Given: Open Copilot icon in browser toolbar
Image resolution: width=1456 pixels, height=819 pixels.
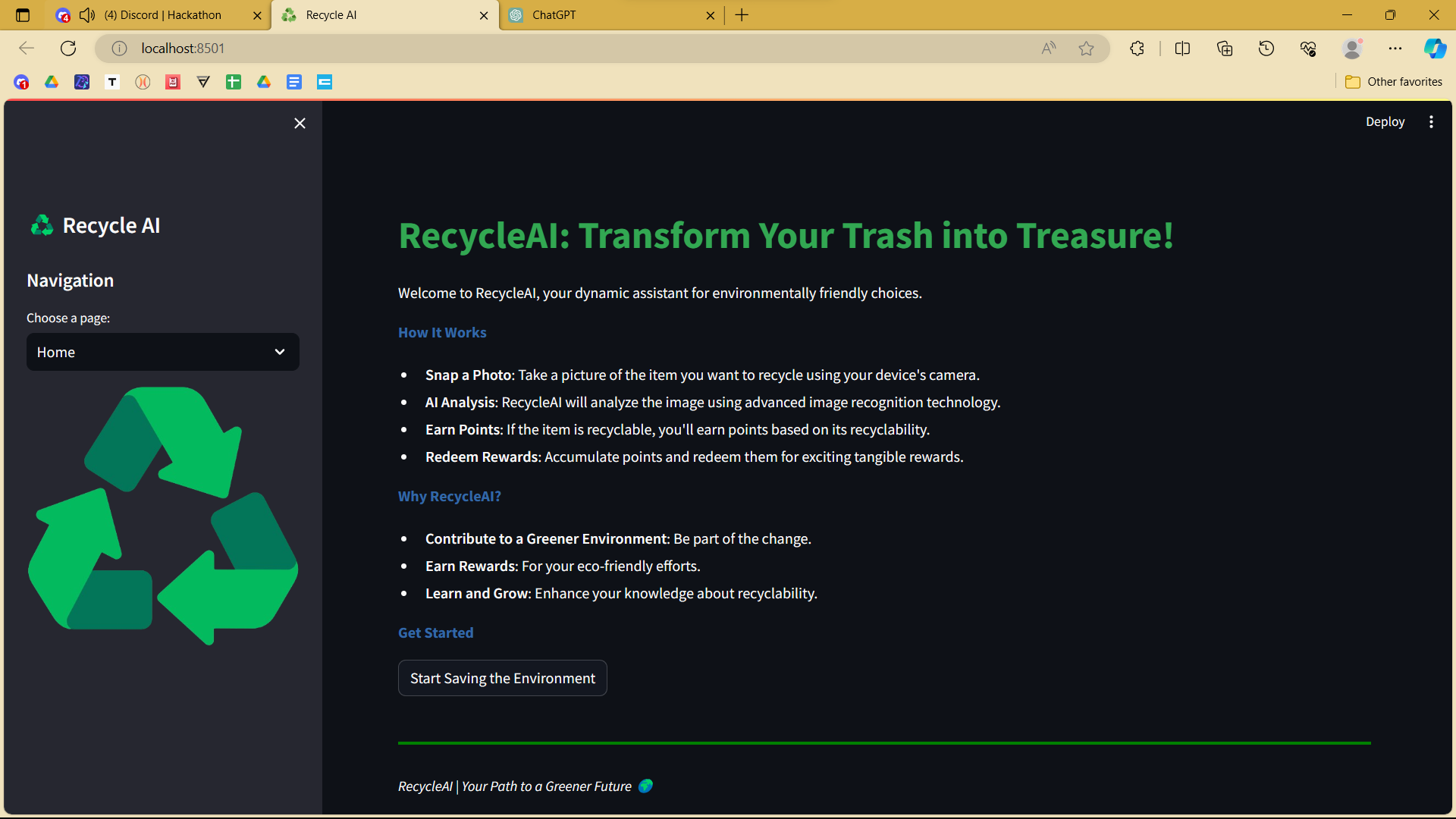Looking at the screenshot, I should 1435,49.
